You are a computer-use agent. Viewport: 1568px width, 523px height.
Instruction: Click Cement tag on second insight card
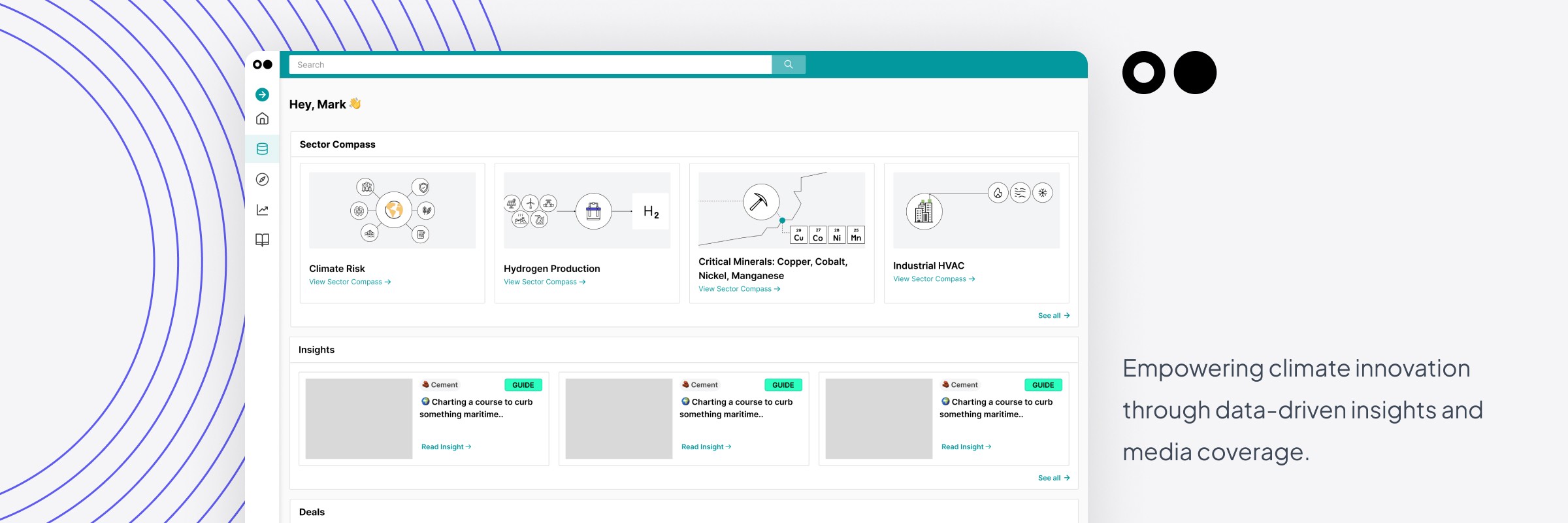pos(700,385)
